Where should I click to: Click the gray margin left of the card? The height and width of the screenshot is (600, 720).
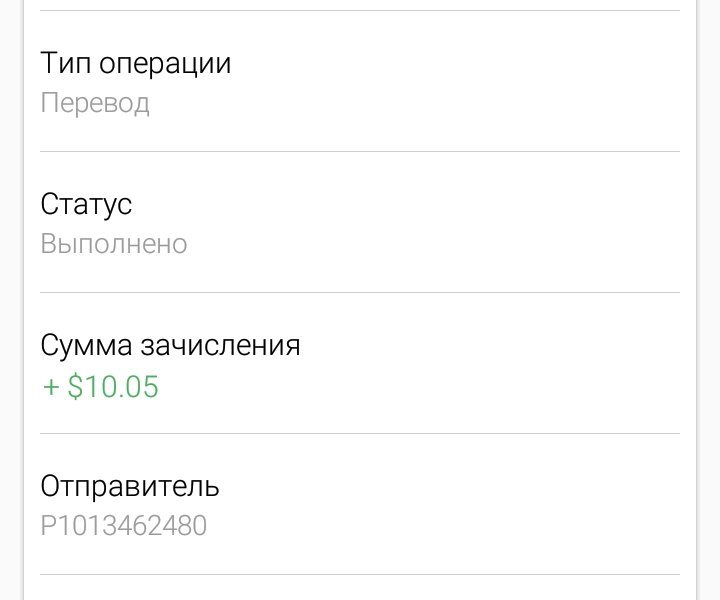[x=11, y=300]
